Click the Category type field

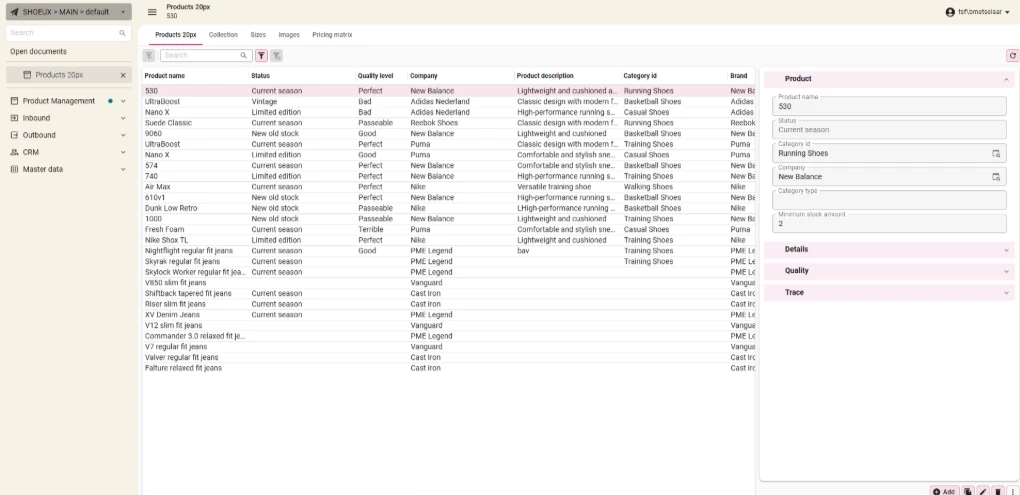pyautogui.click(x=889, y=200)
